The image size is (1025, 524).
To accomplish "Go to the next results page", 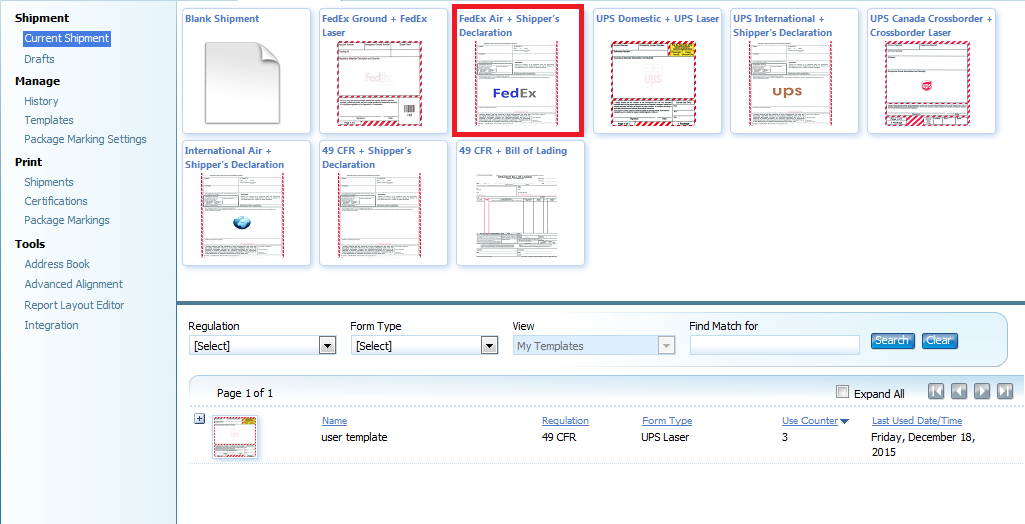I will click(982, 392).
